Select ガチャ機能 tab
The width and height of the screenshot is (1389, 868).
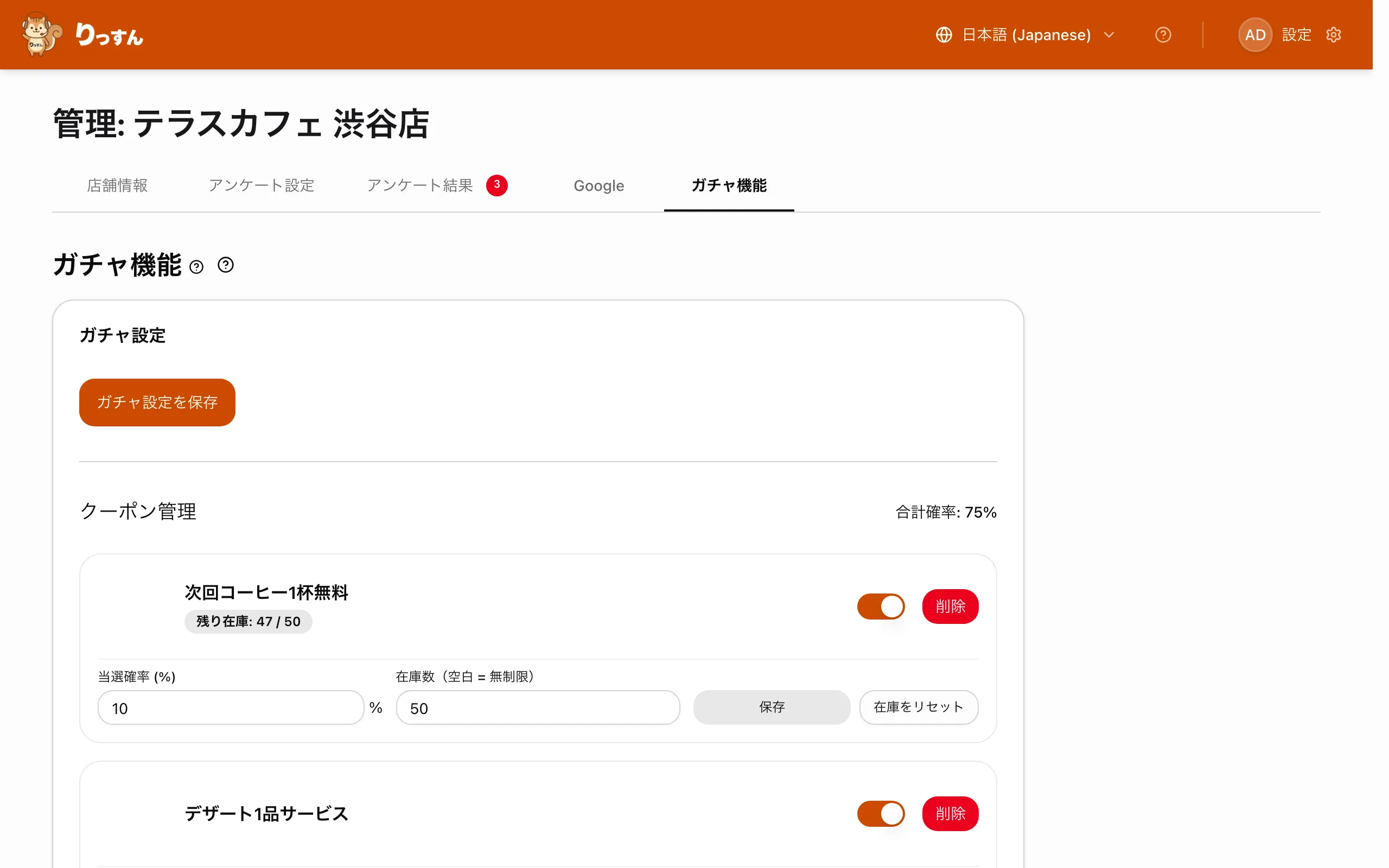729,186
